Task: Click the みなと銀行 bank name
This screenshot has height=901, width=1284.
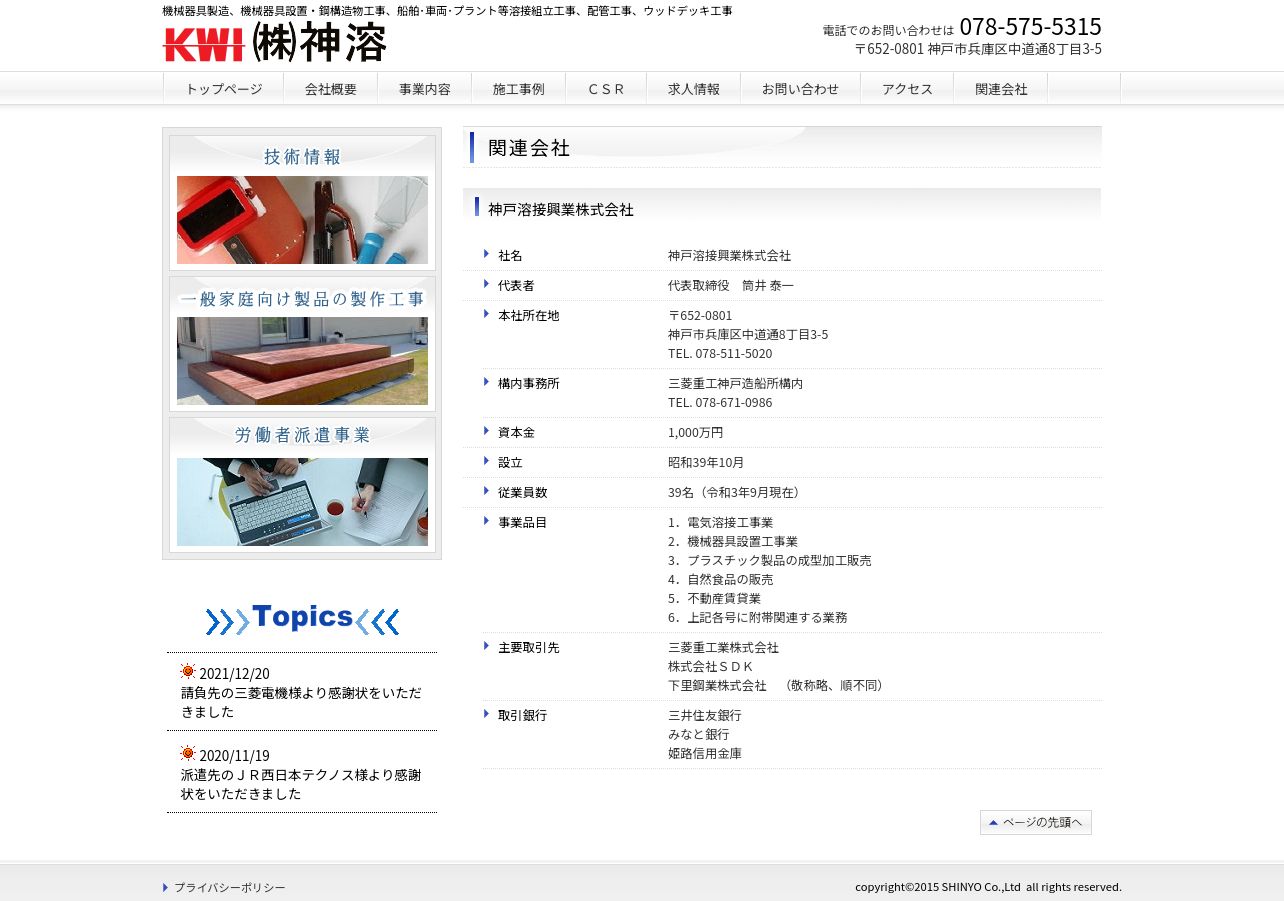Action: 699,734
